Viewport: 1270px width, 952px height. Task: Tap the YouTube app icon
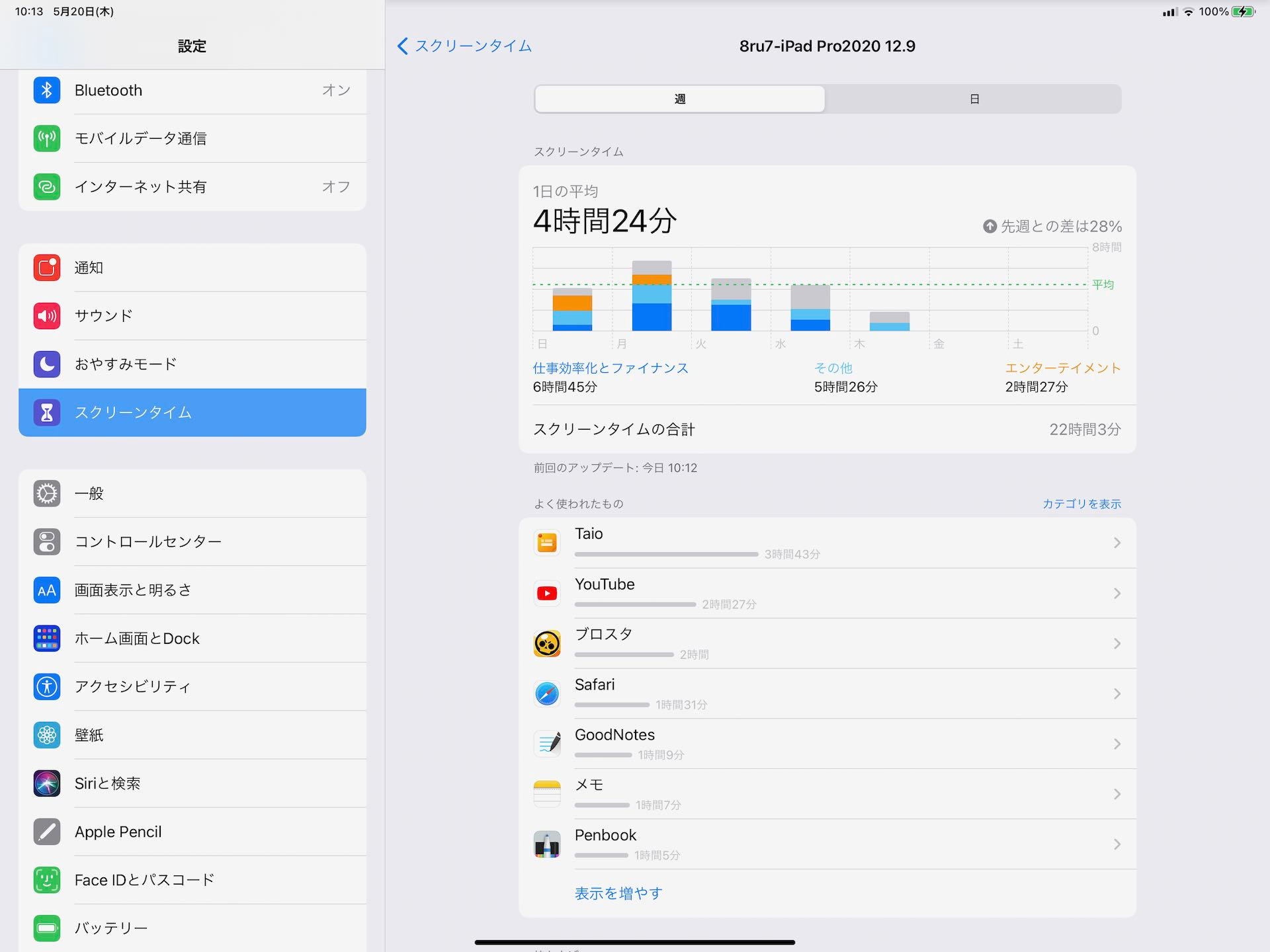click(x=547, y=593)
